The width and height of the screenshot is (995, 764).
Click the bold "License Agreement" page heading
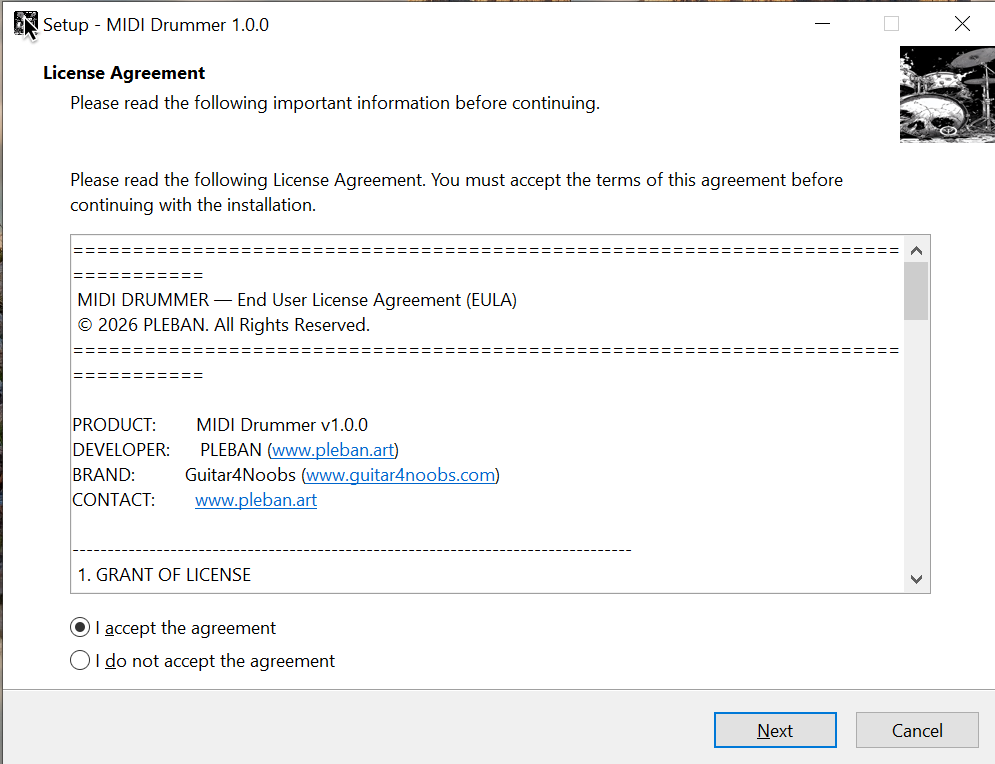coord(124,73)
